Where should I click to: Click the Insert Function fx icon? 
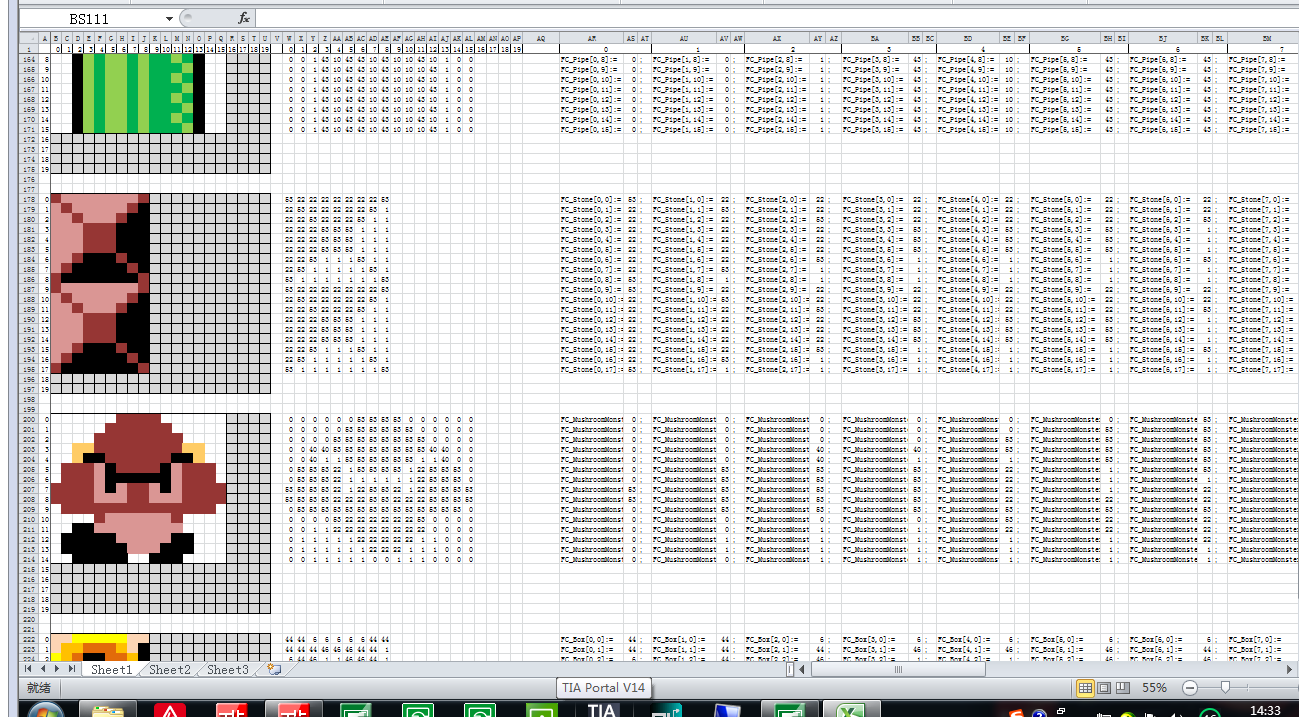pyautogui.click(x=243, y=18)
